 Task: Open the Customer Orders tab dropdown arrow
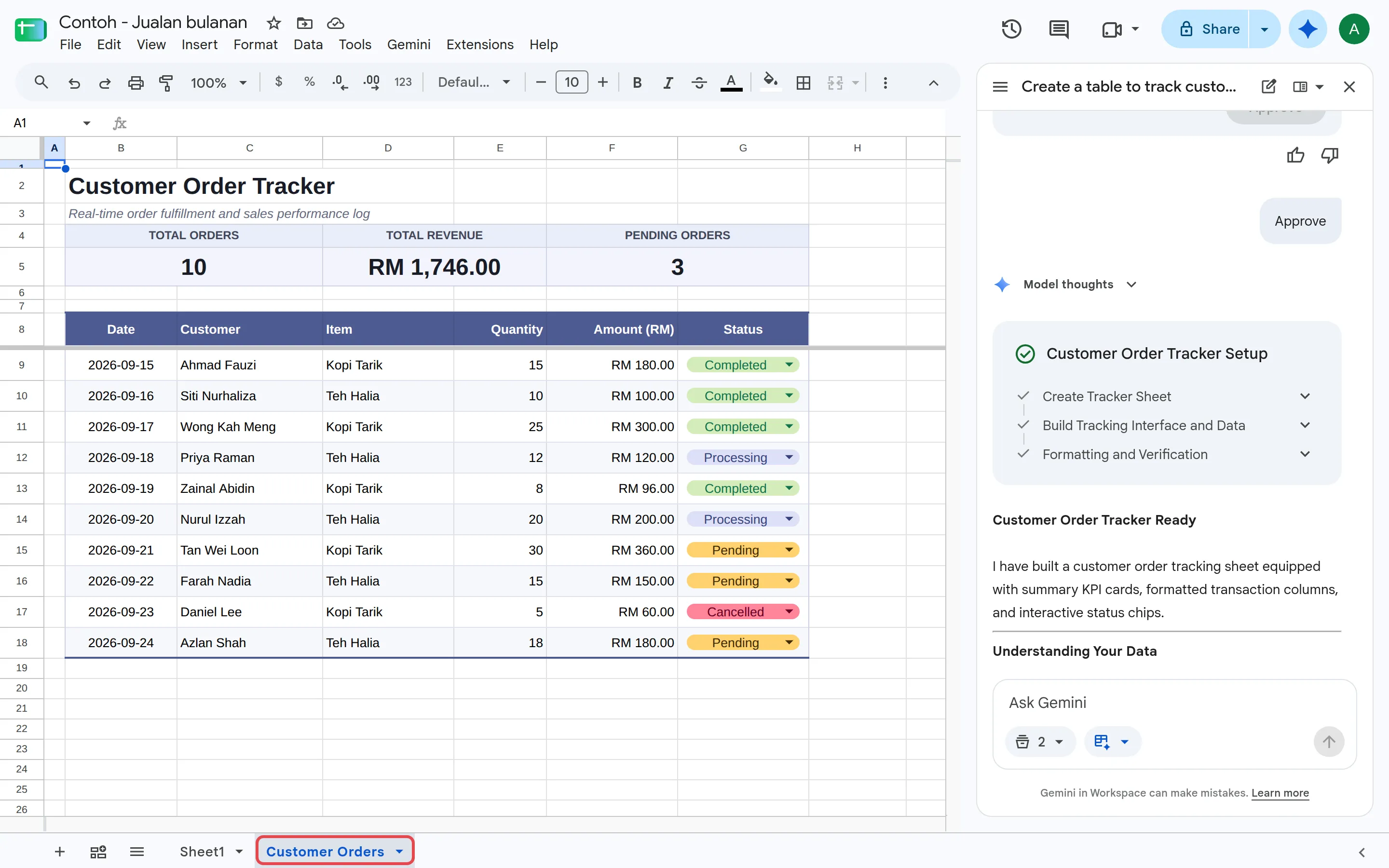(x=399, y=851)
